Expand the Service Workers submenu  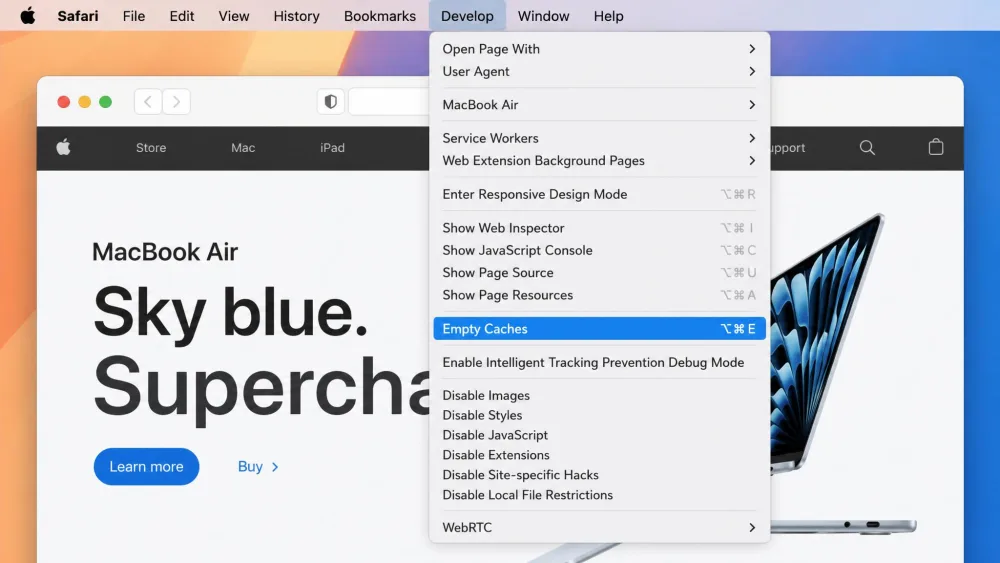point(599,138)
